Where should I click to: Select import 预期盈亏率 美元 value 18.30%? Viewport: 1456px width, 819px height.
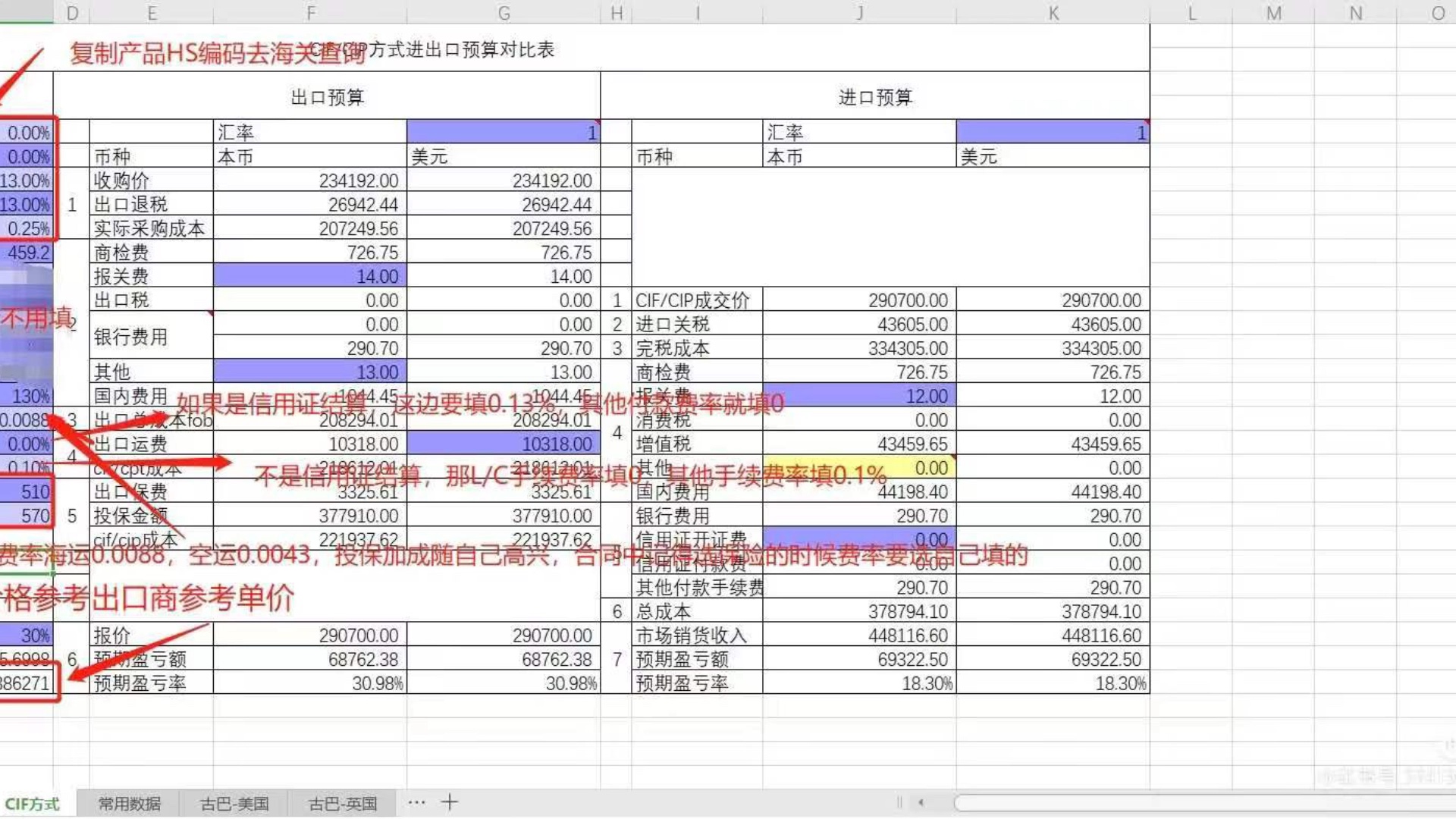click(x=1053, y=682)
